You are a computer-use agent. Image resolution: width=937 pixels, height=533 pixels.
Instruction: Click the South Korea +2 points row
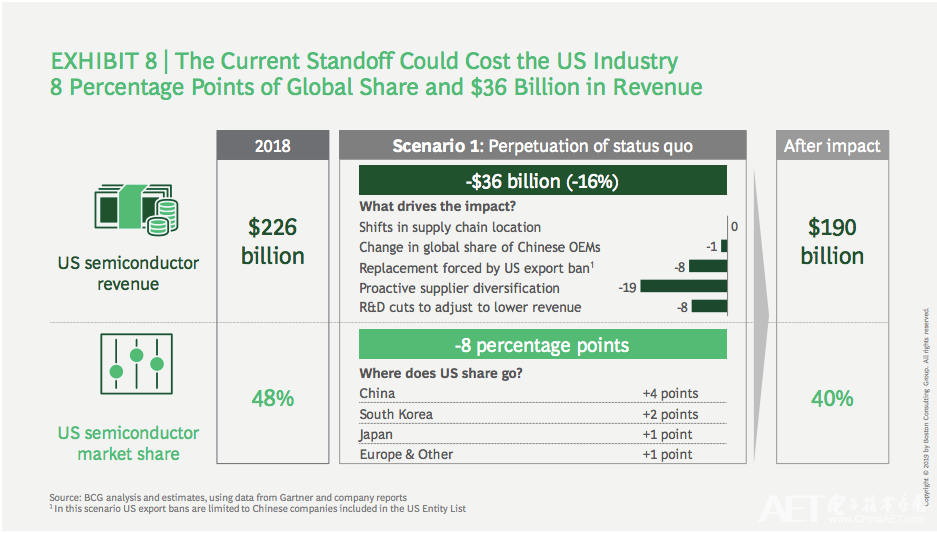pos(543,413)
